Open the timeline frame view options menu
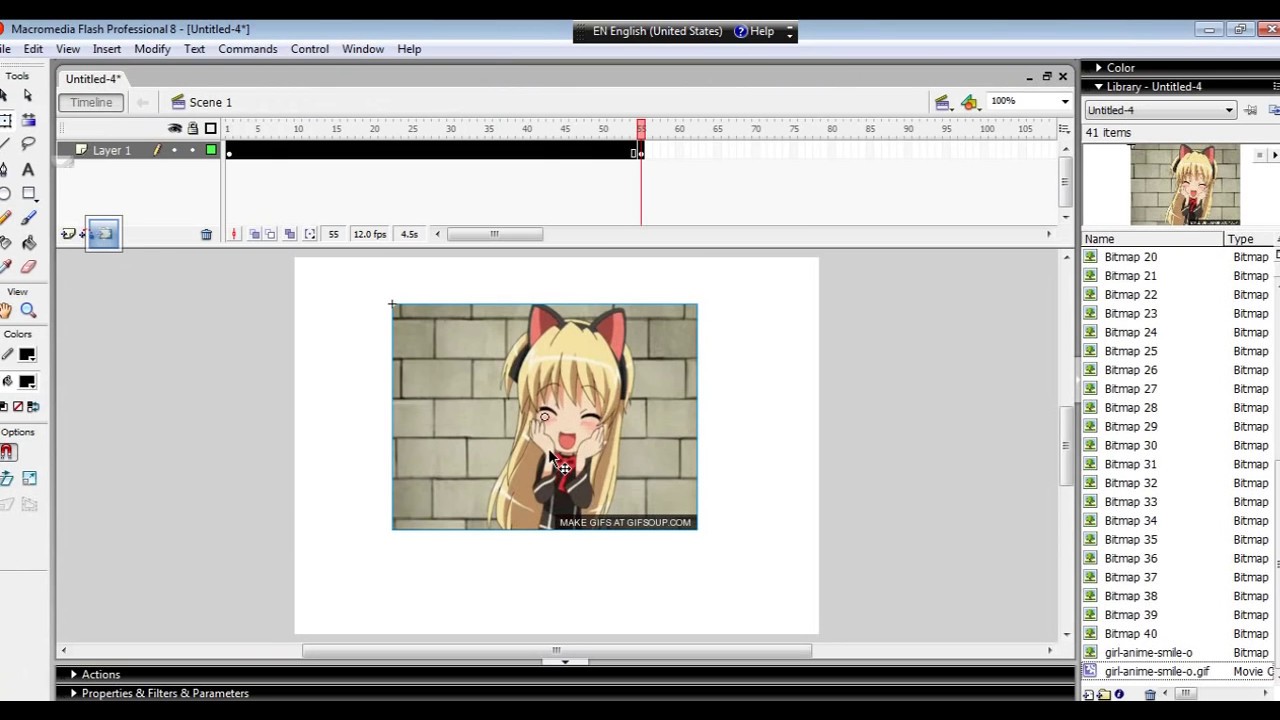The height and width of the screenshot is (720, 1280). click(x=1065, y=128)
